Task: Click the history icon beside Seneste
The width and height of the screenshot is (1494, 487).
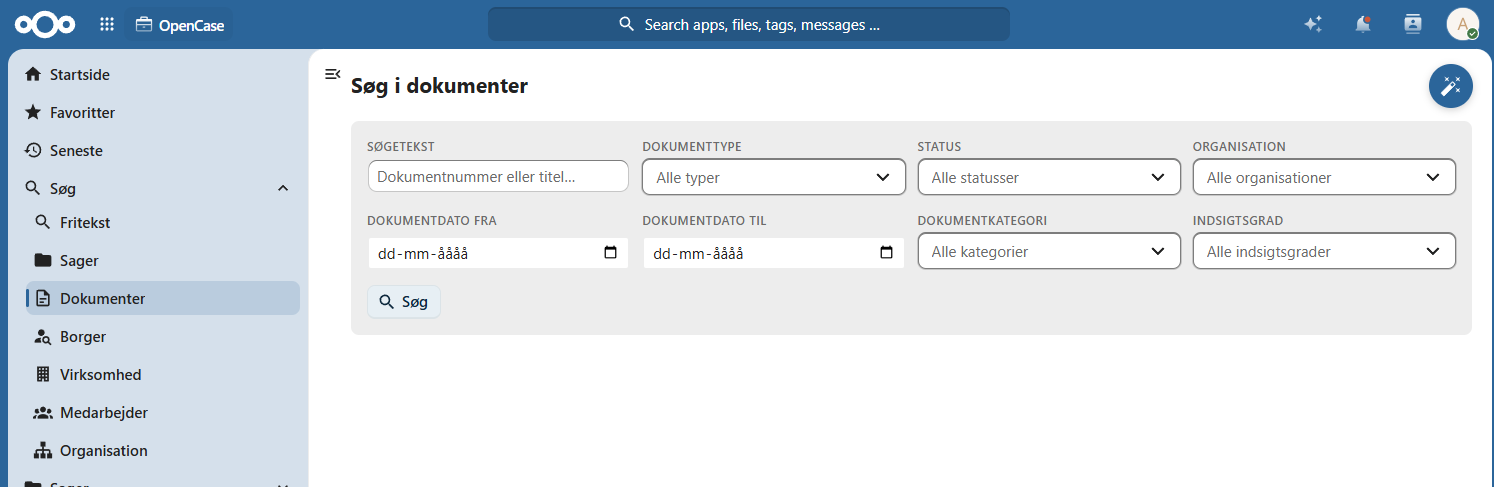Action: pyautogui.click(x=33, y=151)
